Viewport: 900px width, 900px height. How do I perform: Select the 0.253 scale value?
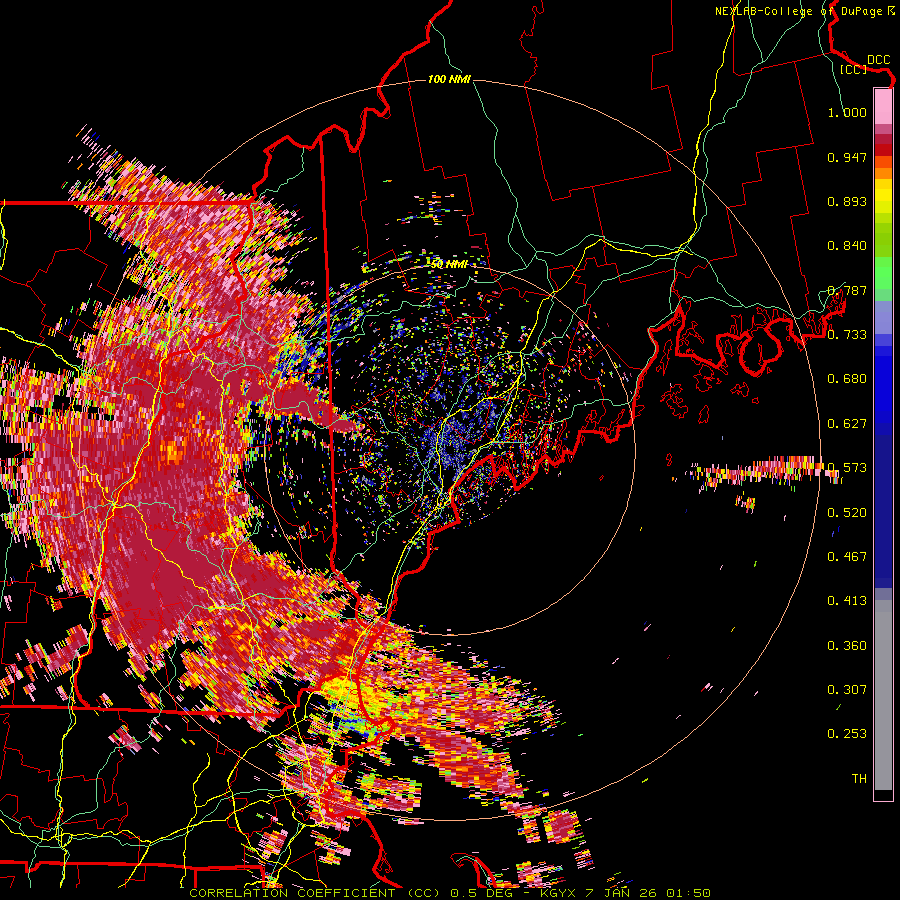coord(847,734)
